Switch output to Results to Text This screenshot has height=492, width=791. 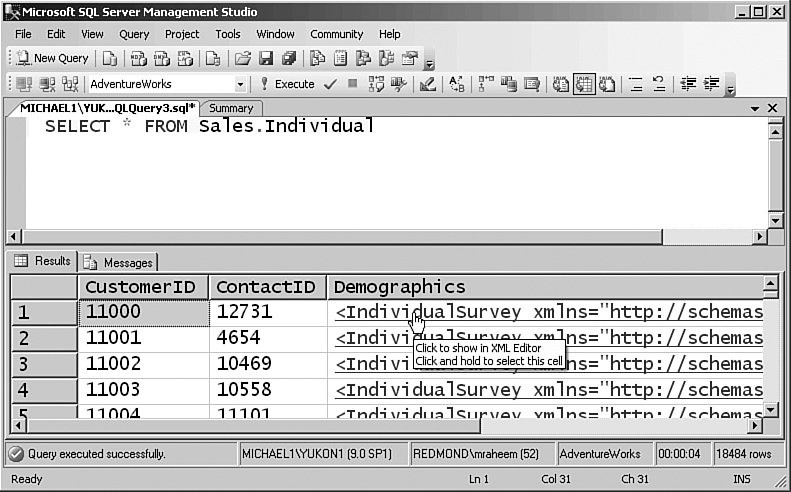pos(560,84)
